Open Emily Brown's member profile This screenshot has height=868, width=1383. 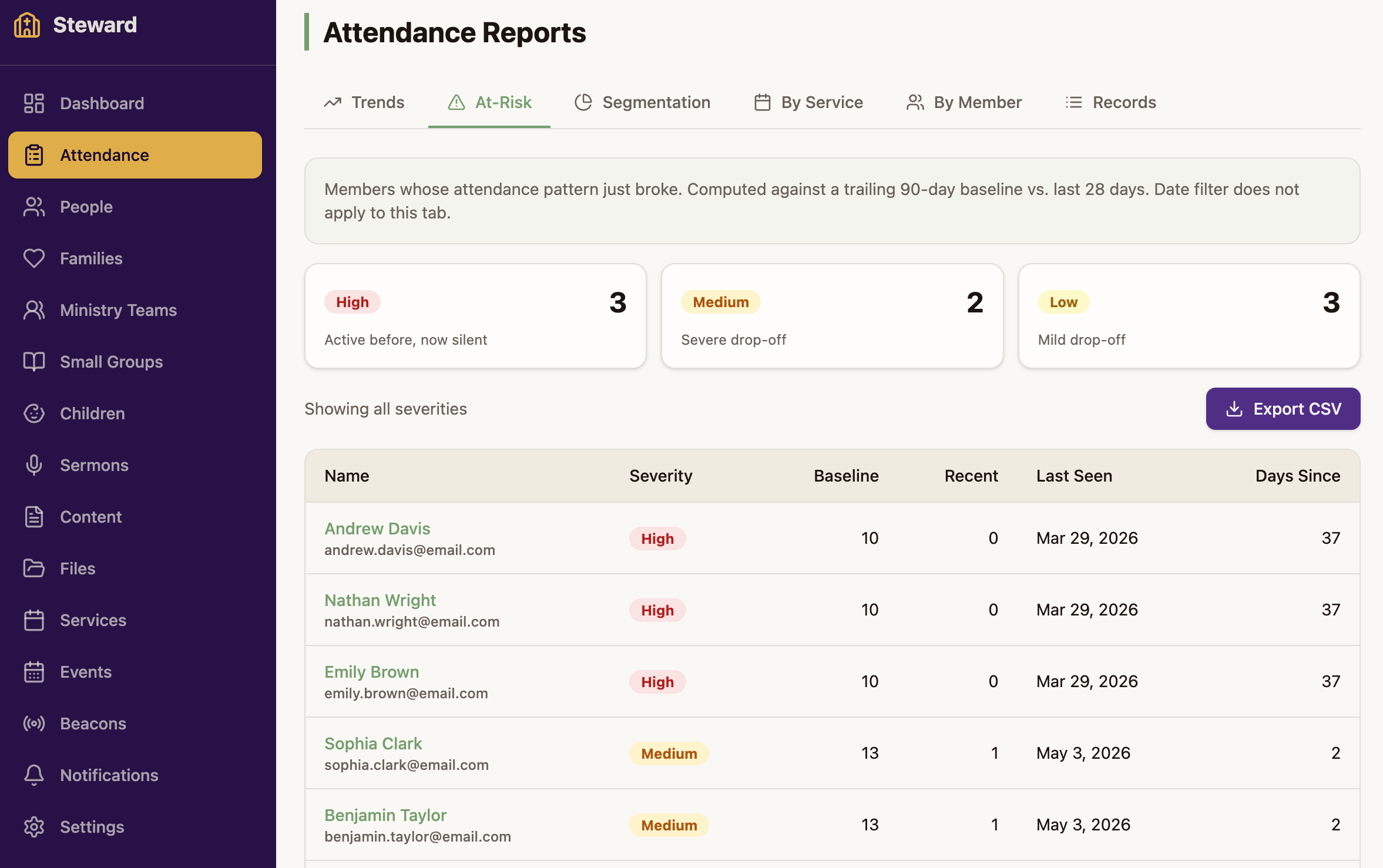[372, 672]
